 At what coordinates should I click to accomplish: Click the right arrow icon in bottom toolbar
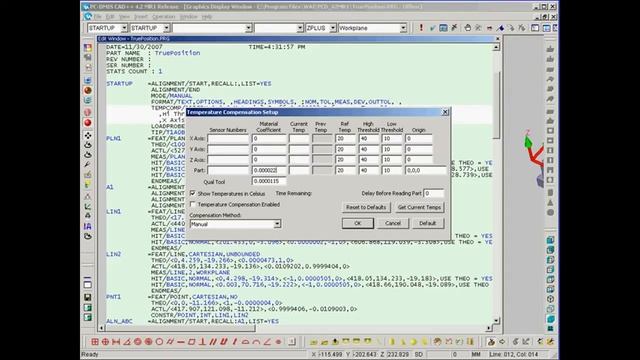[x=502, y=342]
